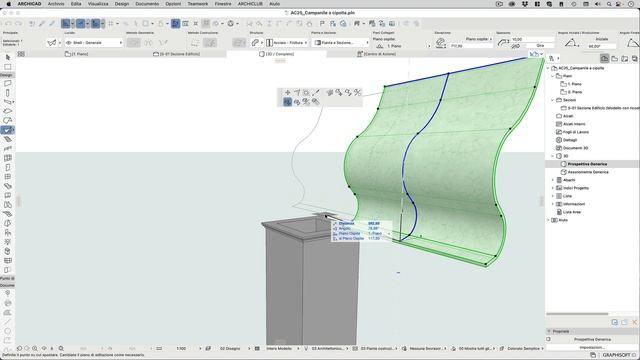
Task: Click the macOS Spotlight search icon
Action: tap(609, 4)
